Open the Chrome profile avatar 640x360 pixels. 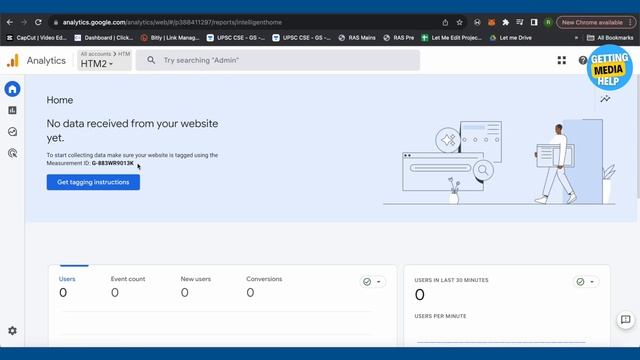pos(548,22)
